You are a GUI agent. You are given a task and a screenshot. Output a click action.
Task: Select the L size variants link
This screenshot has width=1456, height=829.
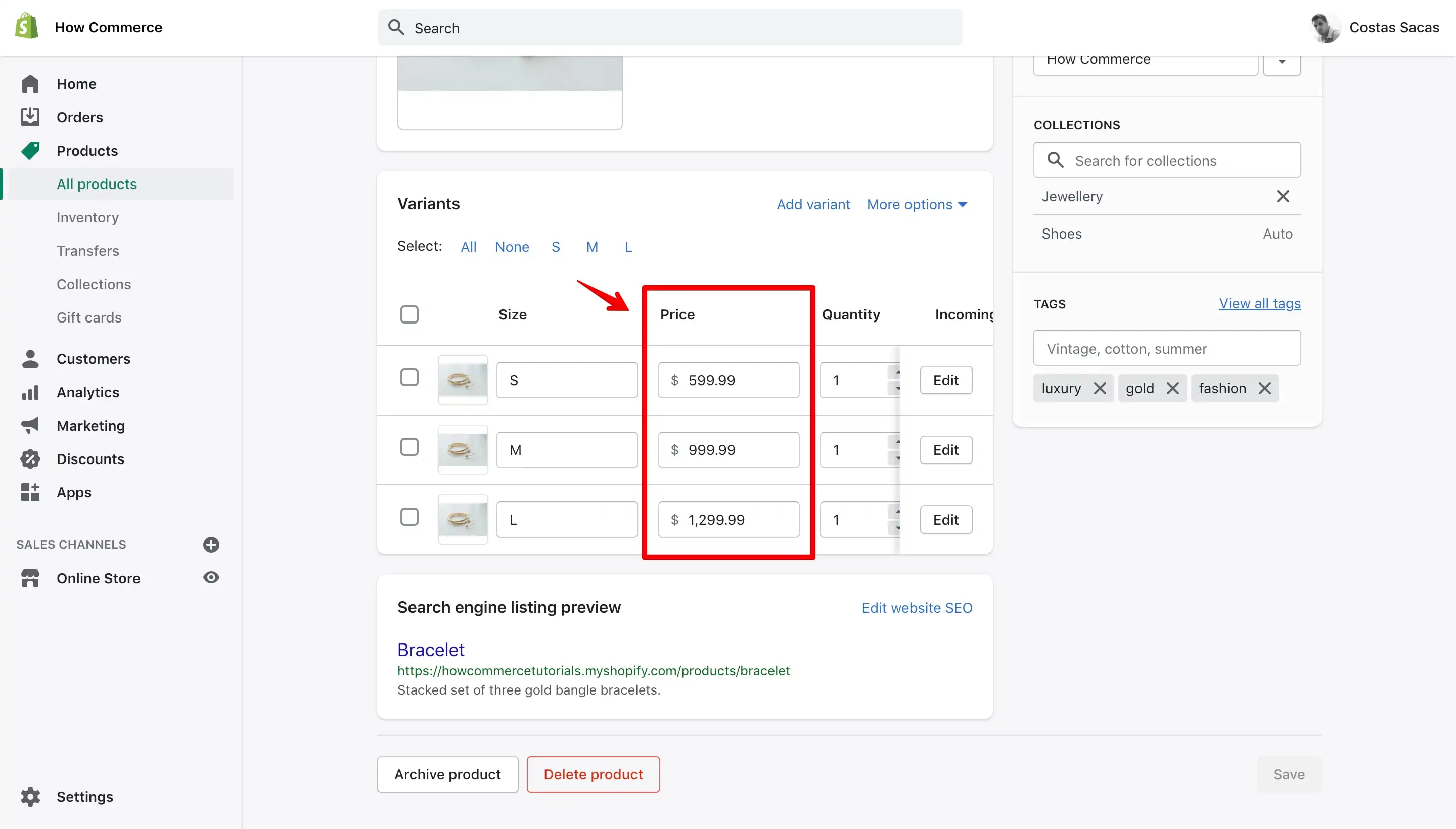coord(628,247)
